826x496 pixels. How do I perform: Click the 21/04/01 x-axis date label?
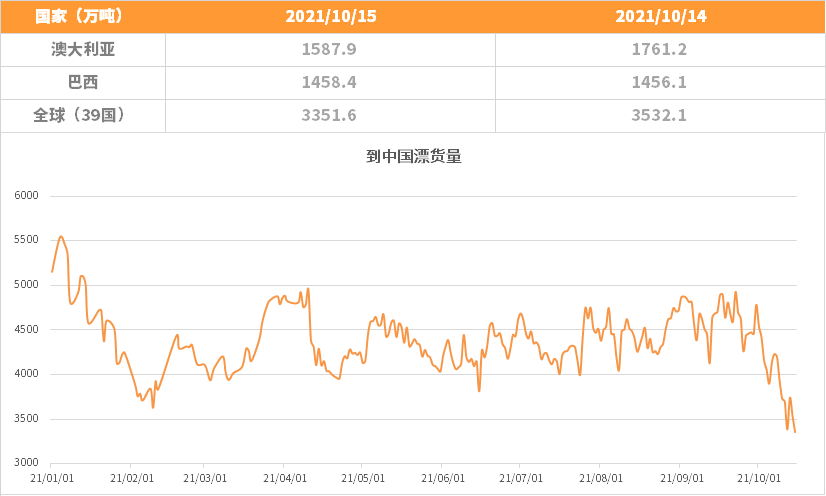pyautogui.click(x=284, y=479)
